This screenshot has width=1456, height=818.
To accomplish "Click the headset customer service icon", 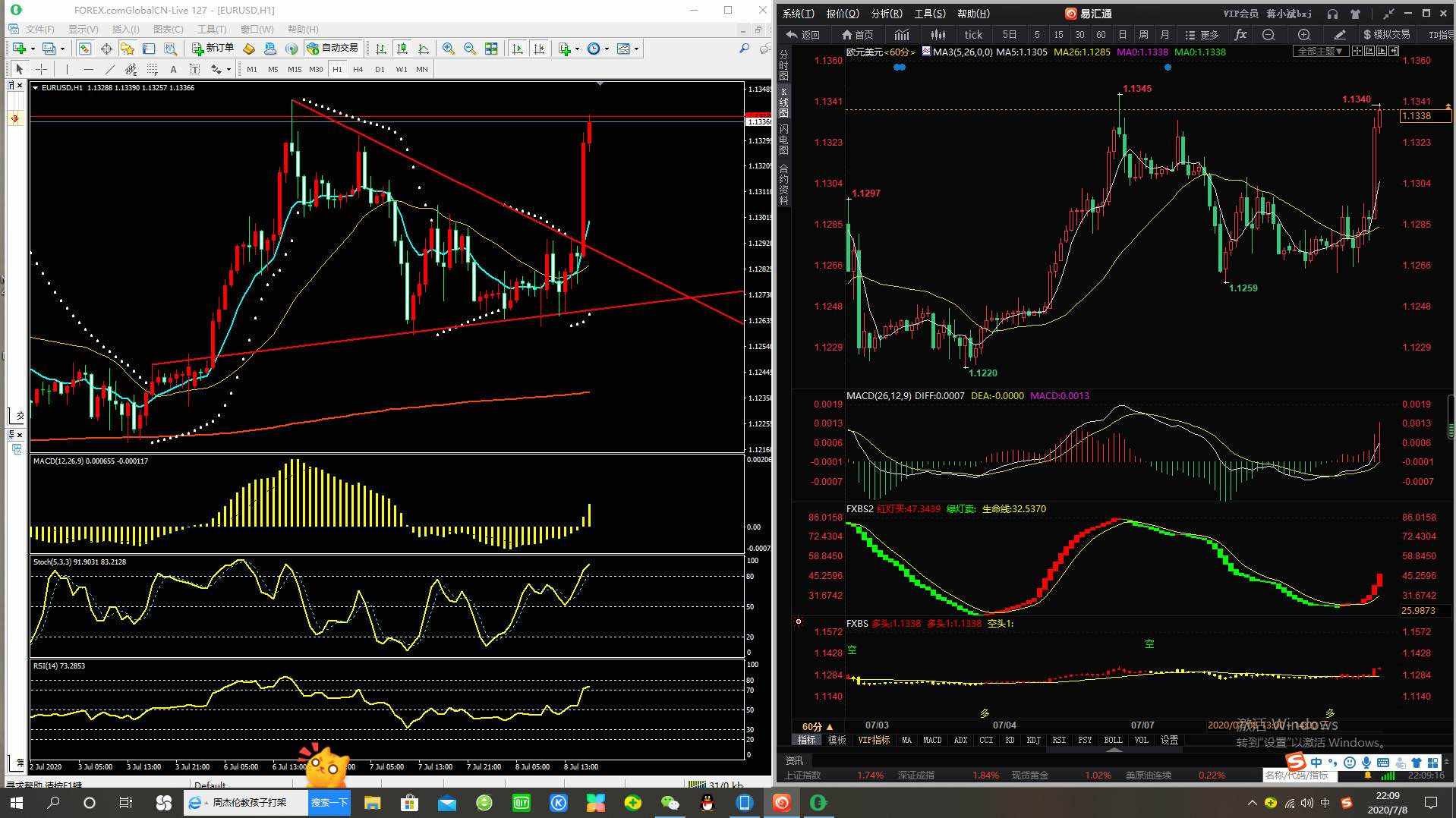I will (x=1332, y=14).
